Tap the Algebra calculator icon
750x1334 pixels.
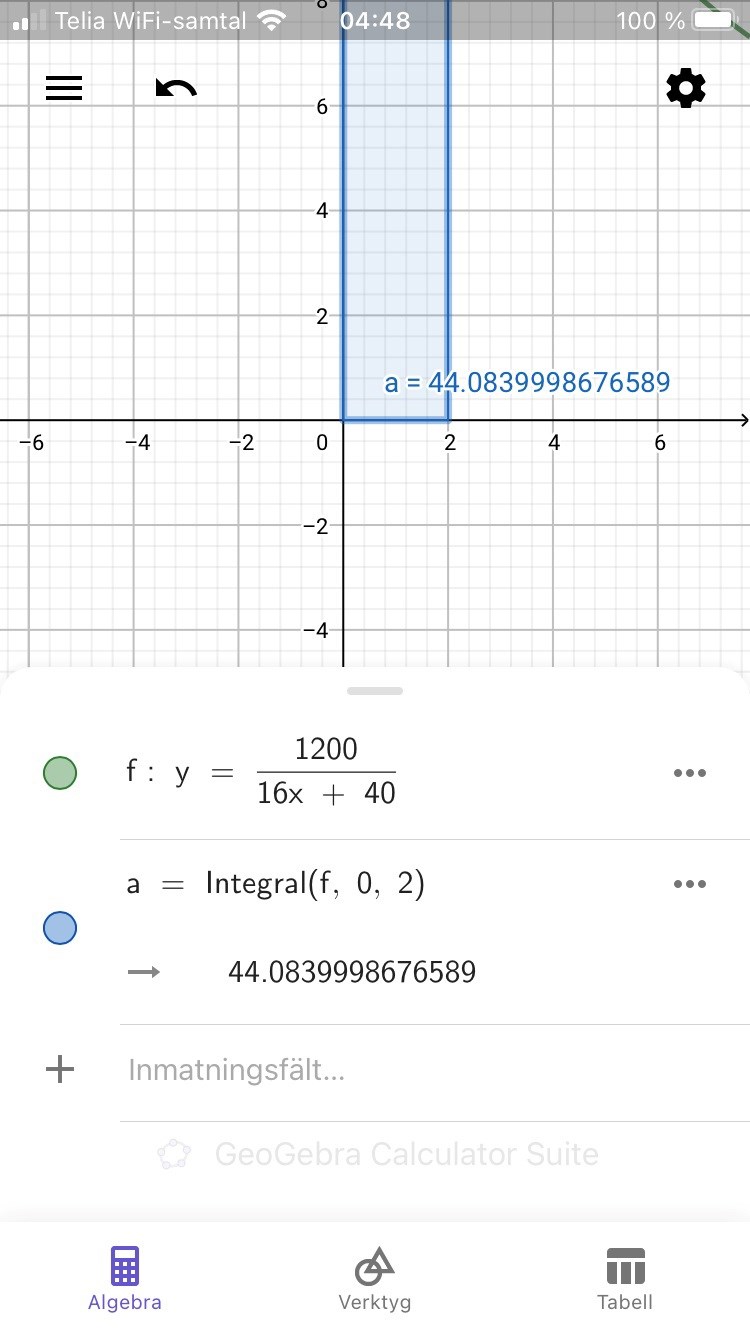(x=125, y=1266)
